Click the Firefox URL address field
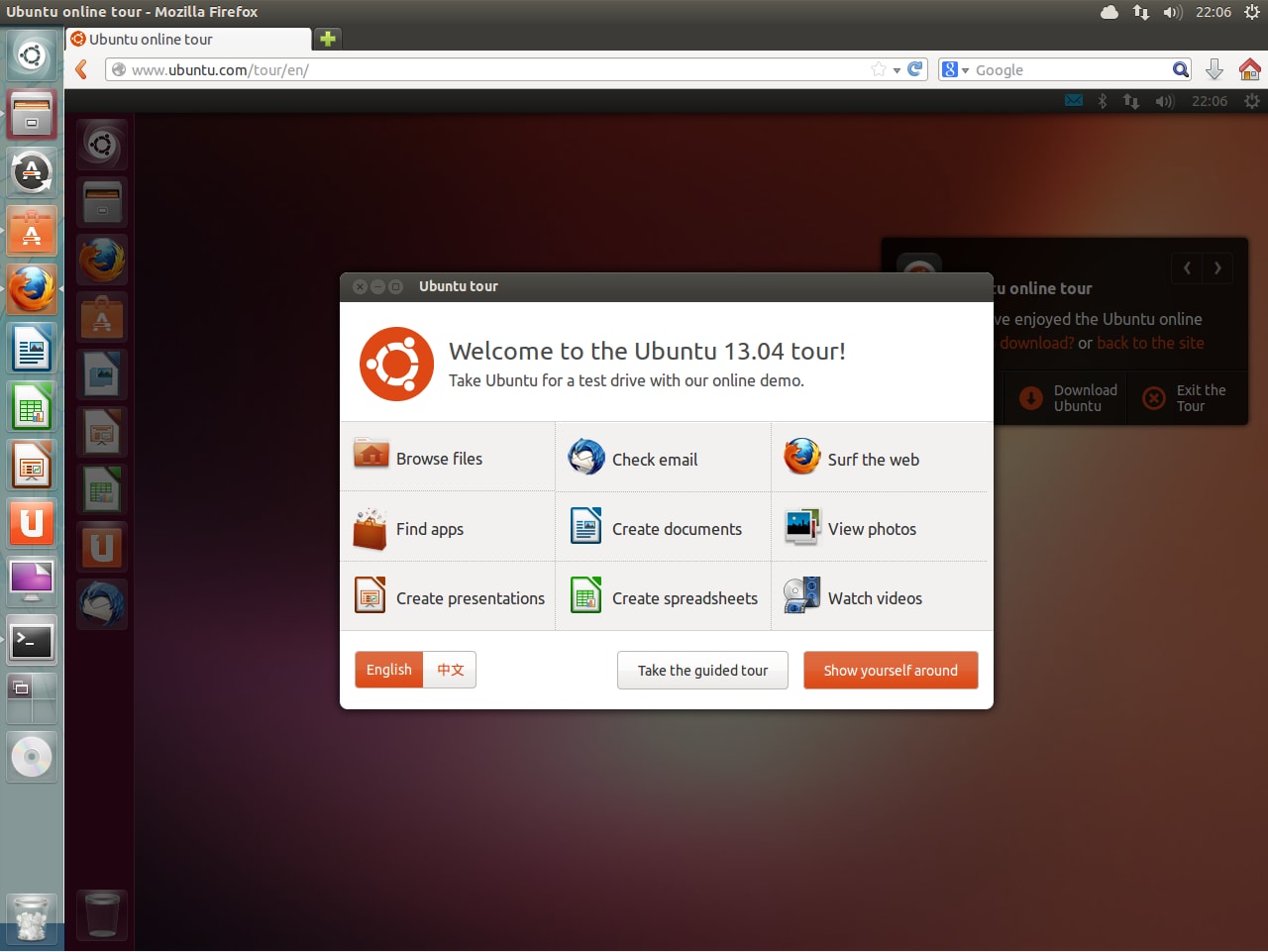This screenshot has width=1268, height=952. [495, 69]
